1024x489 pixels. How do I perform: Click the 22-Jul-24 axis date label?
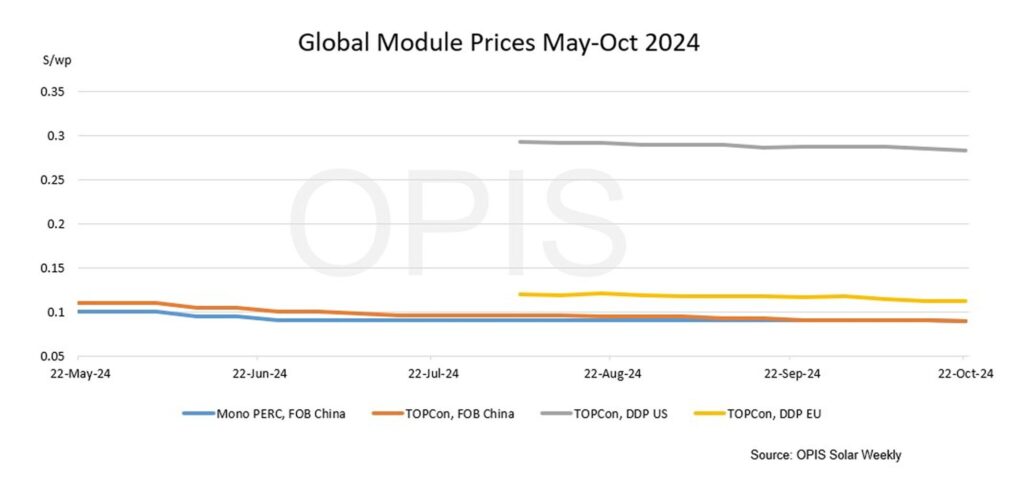(433, 374)
